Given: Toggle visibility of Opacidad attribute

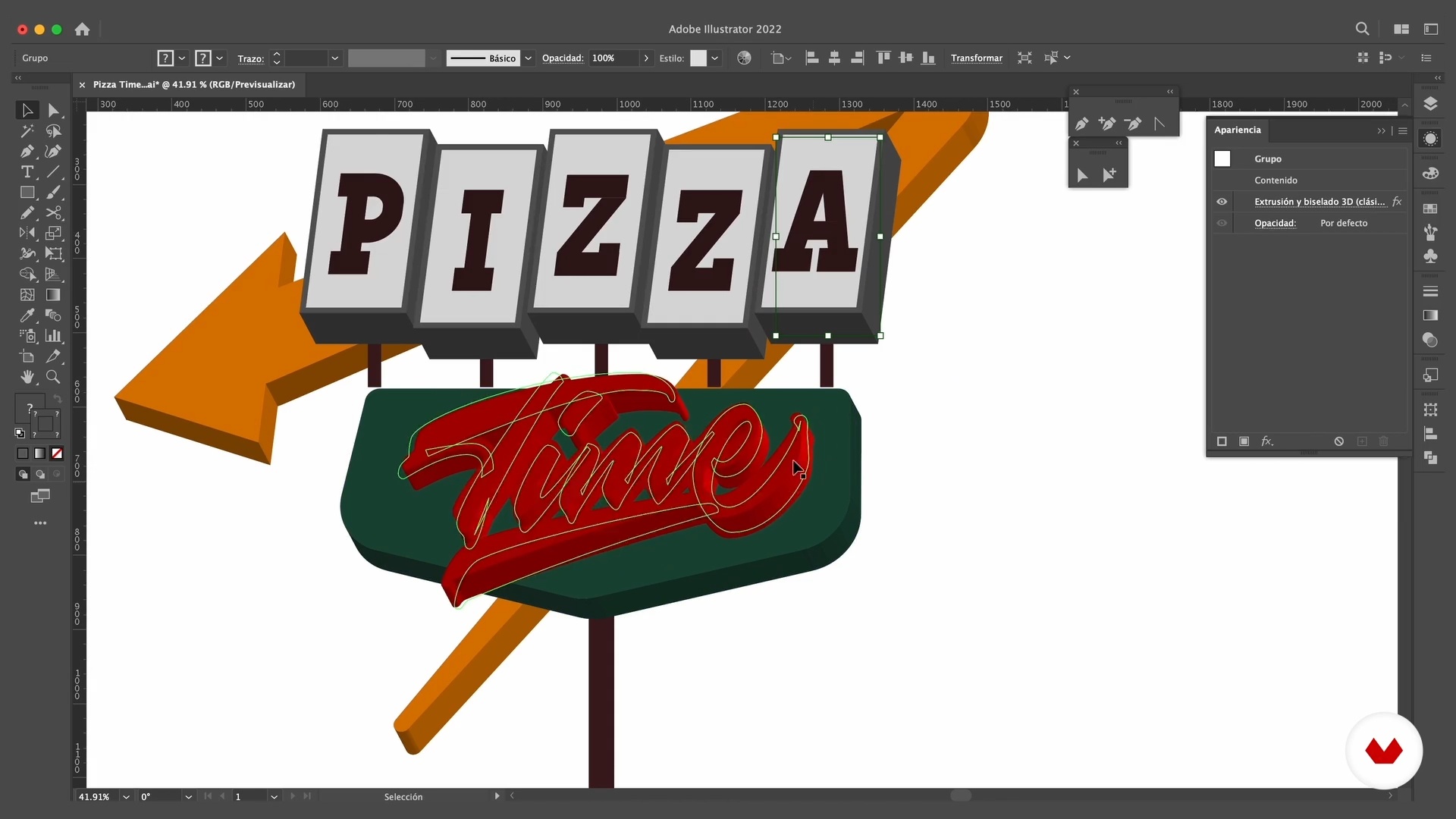Looking at the screenshot, I should (1222, 223).
